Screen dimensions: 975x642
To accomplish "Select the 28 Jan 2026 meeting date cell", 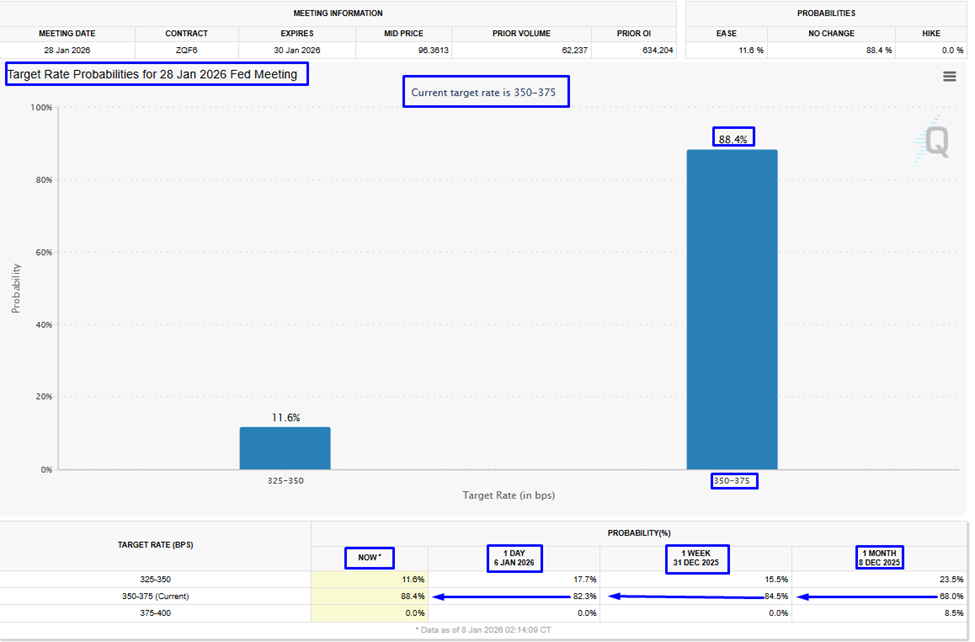I will 67,49.
